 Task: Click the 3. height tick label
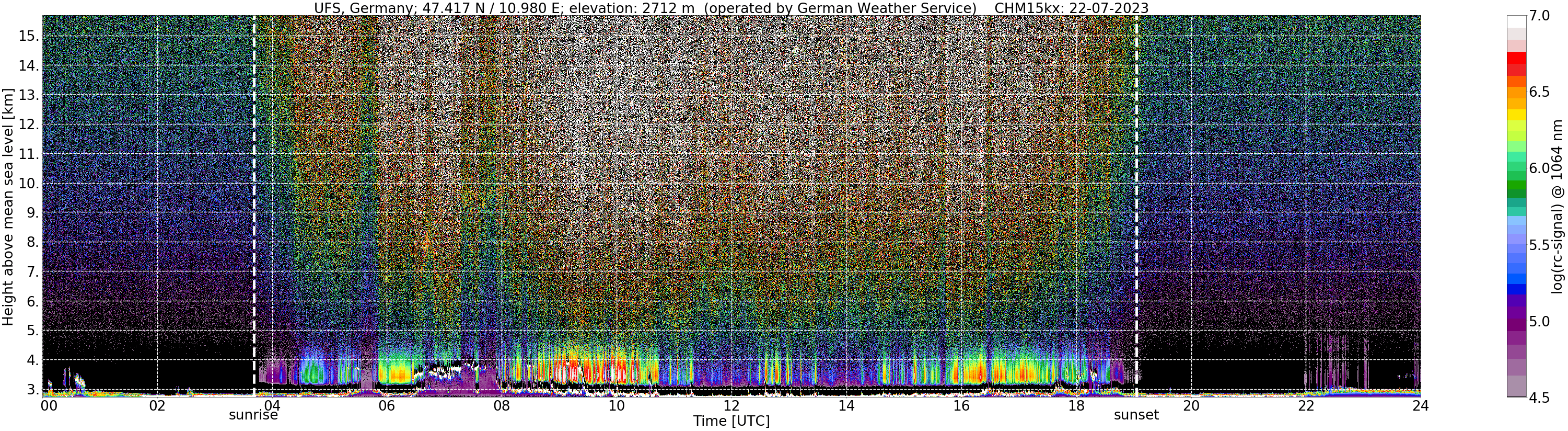pos(32,390)
